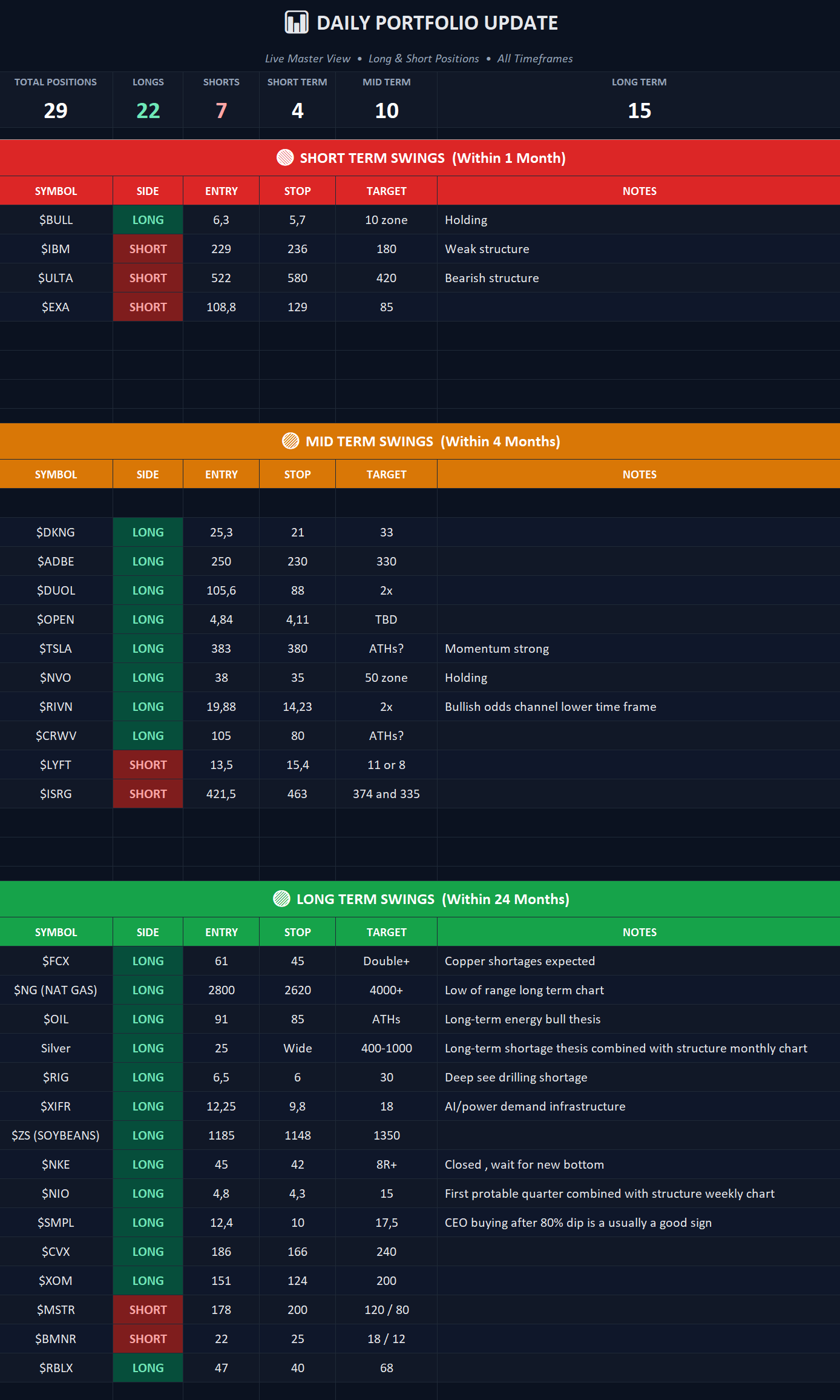This screenshot has height=1400, width=840.
Task: Click the $FCX symbol cell
Action: pyautogui.click(x=56, y=961)
